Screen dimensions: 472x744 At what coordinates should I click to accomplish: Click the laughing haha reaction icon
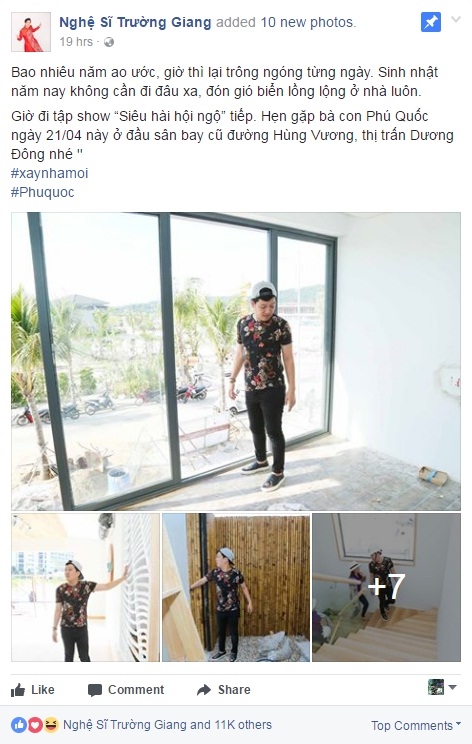(x=51, y=725)
